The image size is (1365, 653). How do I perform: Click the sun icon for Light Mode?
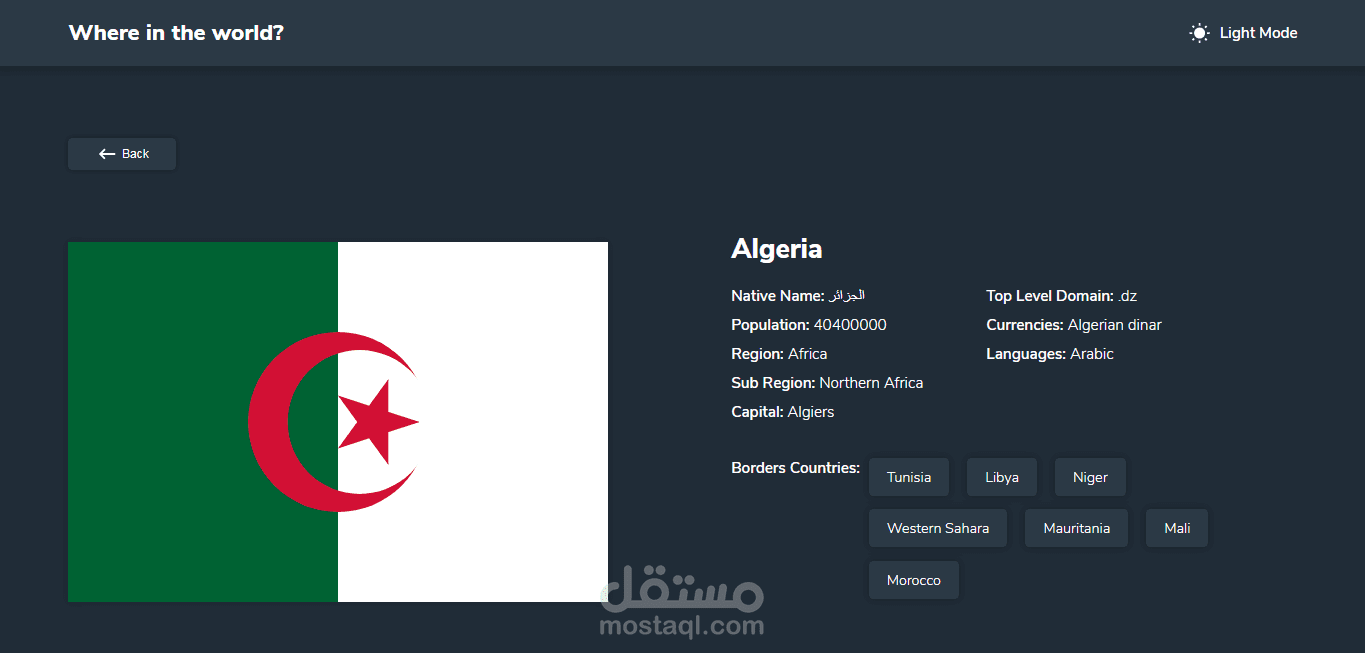(1199, 33)
